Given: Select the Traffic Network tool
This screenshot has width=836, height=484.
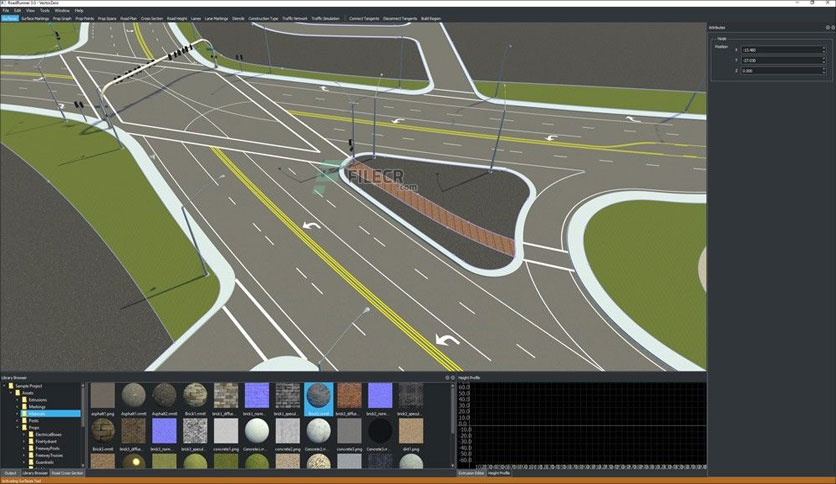Looking at the screenshot, I should pyautogui.click(x=295, y=18).
